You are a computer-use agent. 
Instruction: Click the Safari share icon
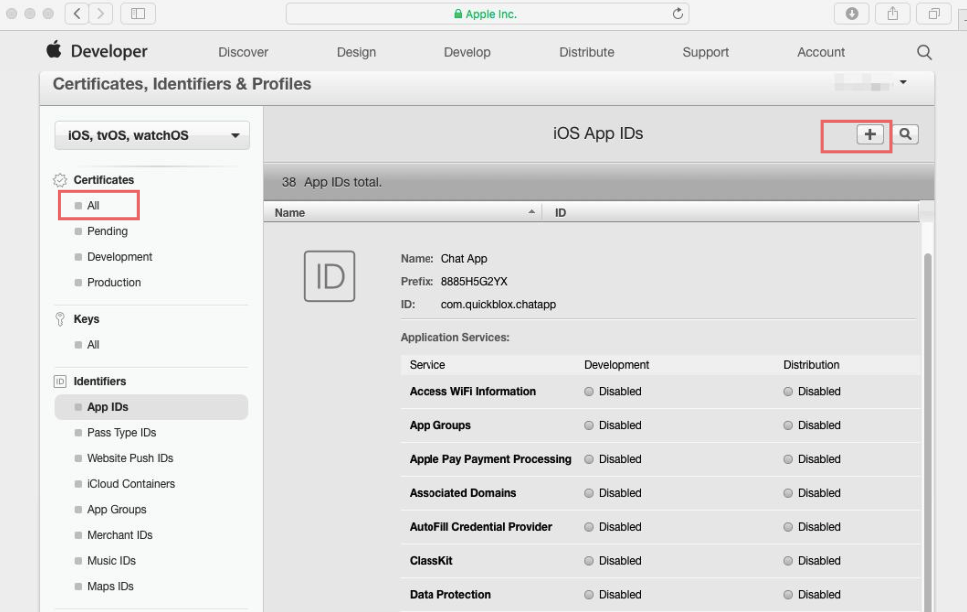click(x=892, y=14)
